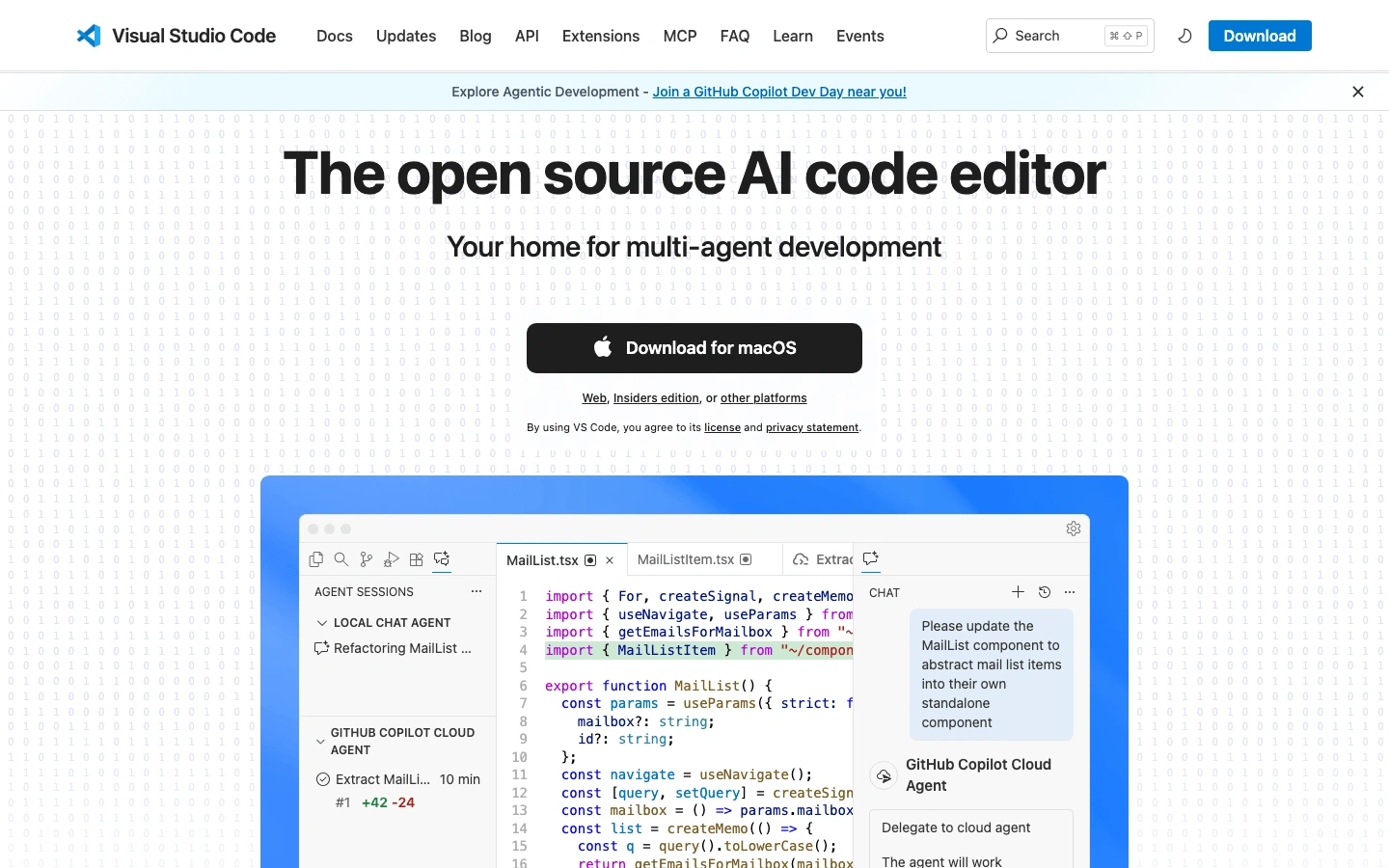Open chat history clock icon
The height and width of the screenshot is (868, 1389).
[x=1044, y=592]
